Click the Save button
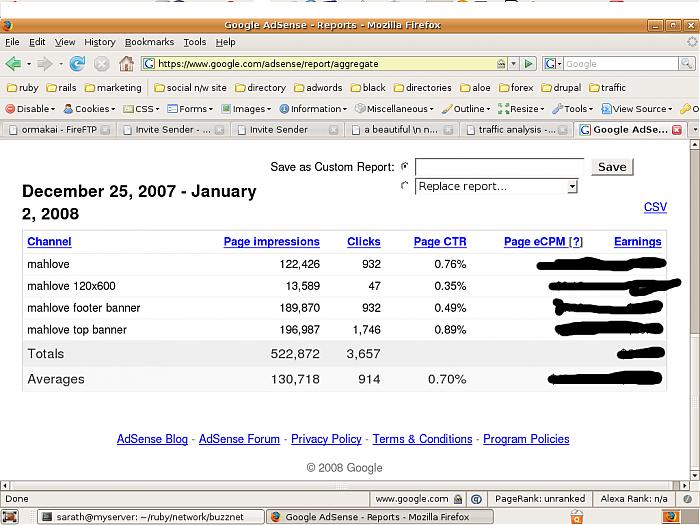Image resolution: width=700 pixels, height=525 pixels. [611, 167]
